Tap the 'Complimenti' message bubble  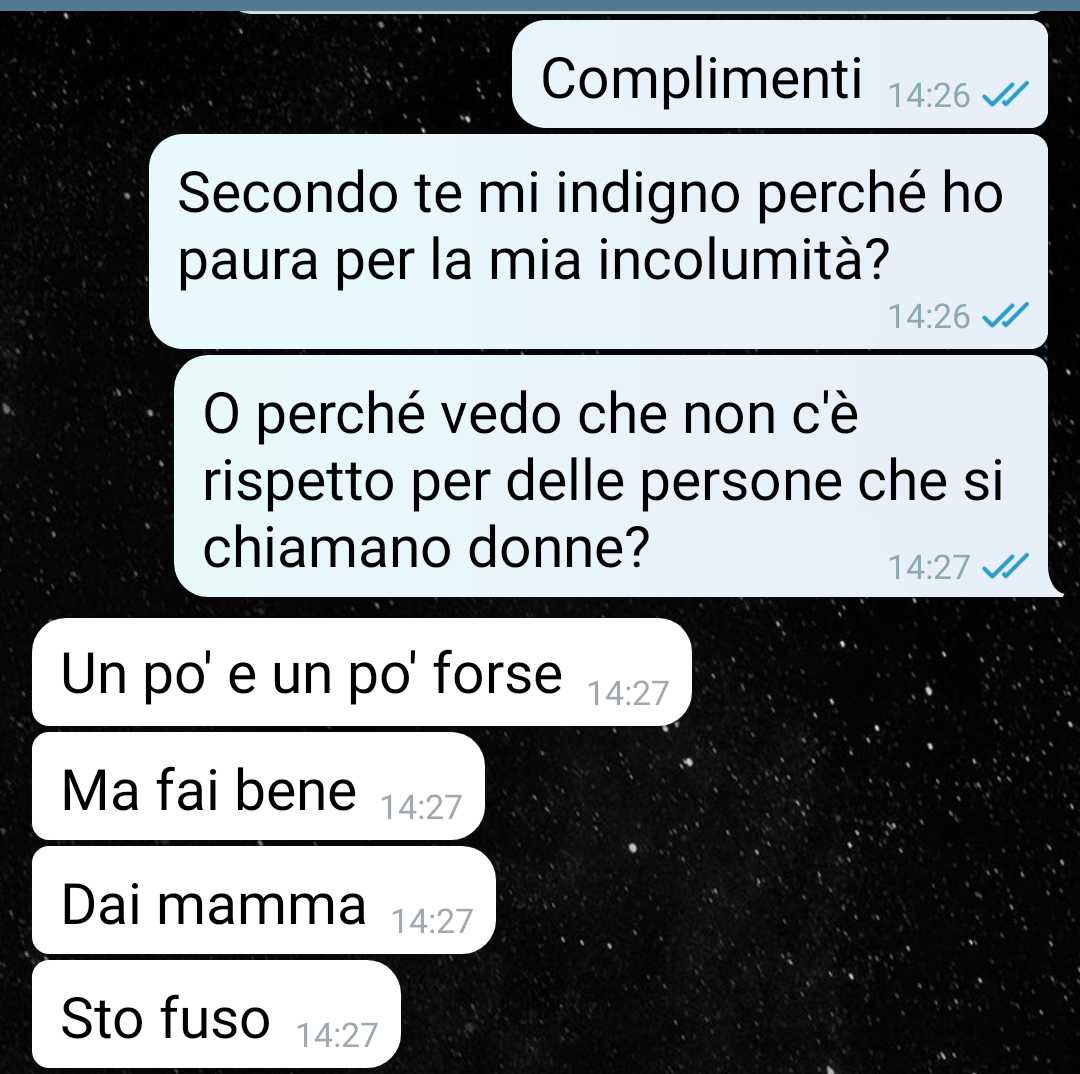(780, 74)
